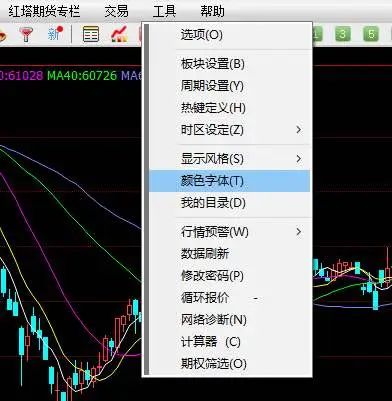Open the red trend chart toolbar icon
This screenshot has width=392, height=401.
coord(119,34)
